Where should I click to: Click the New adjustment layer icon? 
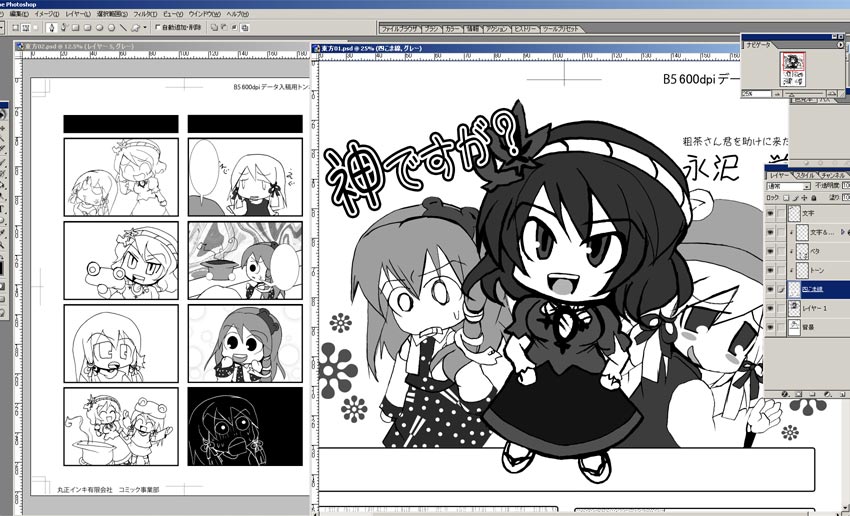[x=827, y=394]
